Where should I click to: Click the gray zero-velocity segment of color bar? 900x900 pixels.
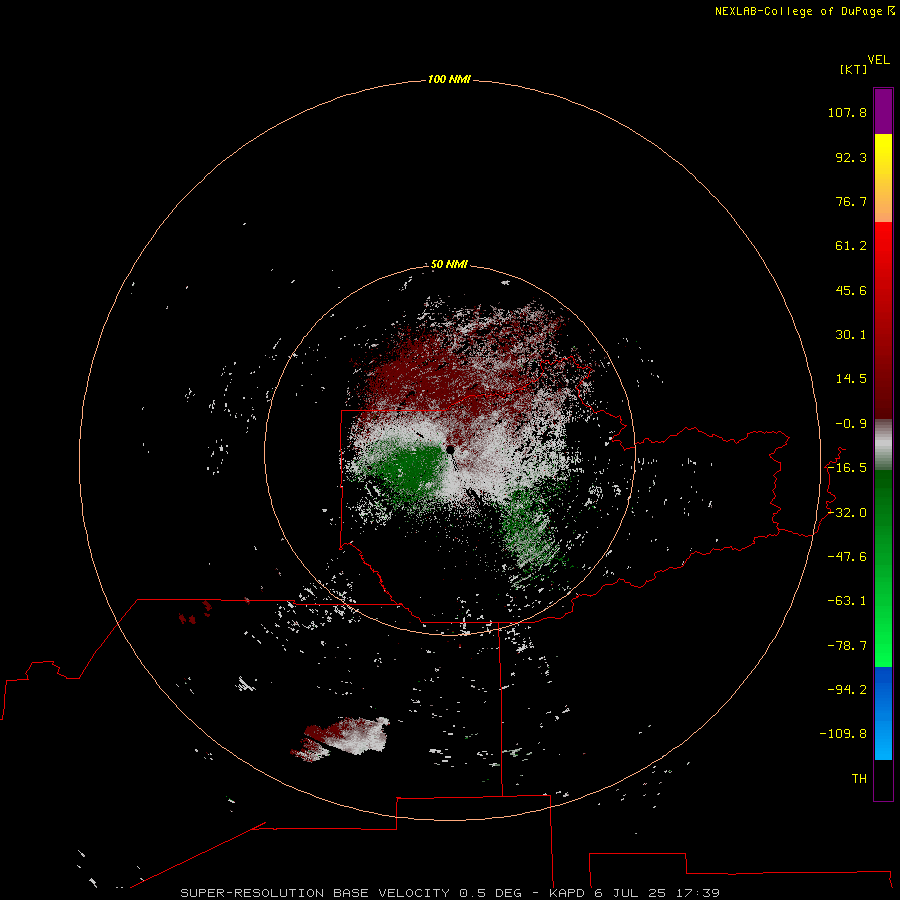coord(883,445)
